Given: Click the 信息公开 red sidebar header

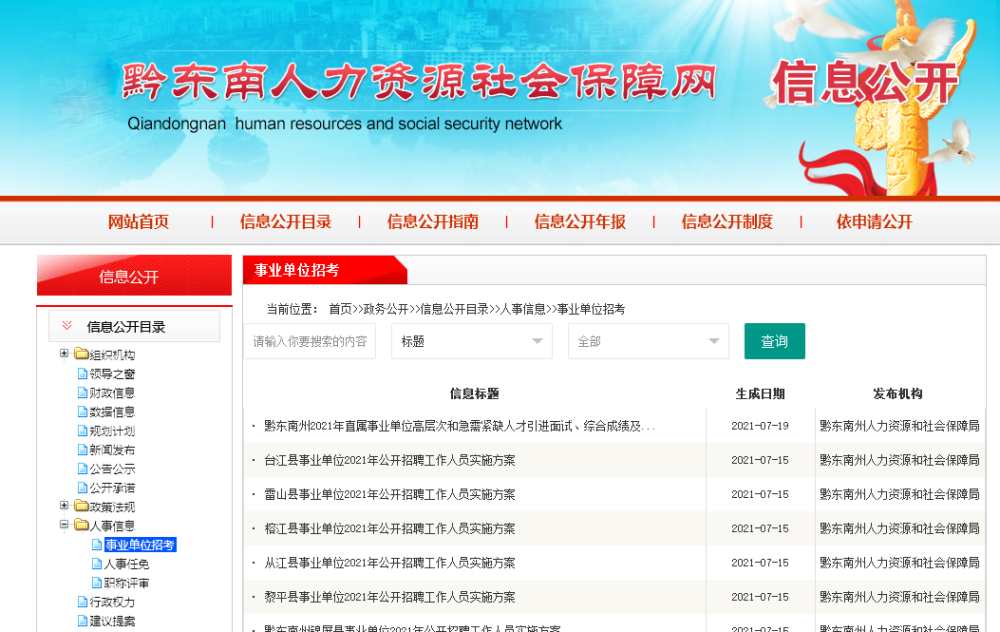Looking at the screenshot, I should (135, 276).
